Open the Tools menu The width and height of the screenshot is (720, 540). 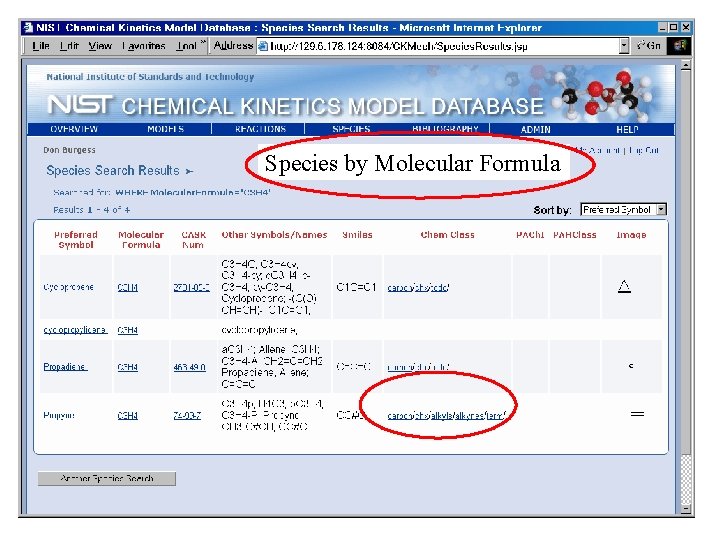(186, 46)
